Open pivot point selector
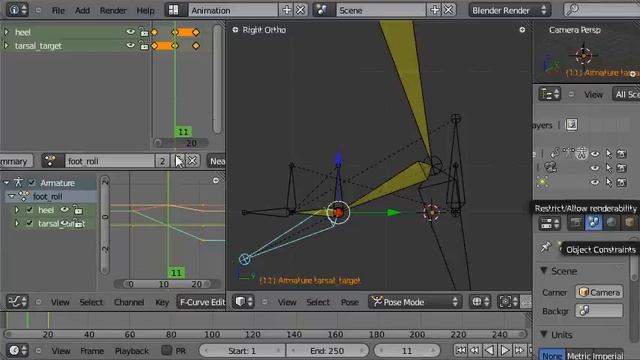The width and height of the screenshot is (640, 360). pos(509,302)
